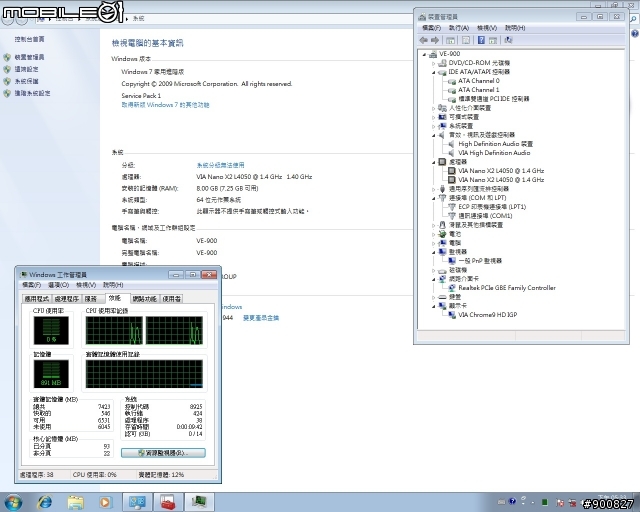Click blue Help question-mark toolbar icon

(x=481, y=40)
